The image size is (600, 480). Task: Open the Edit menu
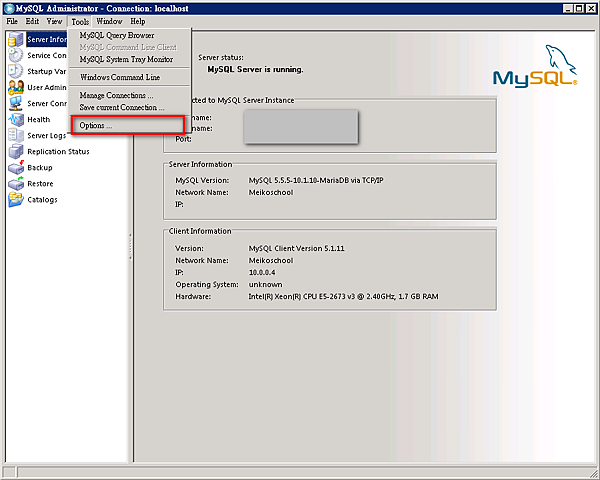point(33,21)
